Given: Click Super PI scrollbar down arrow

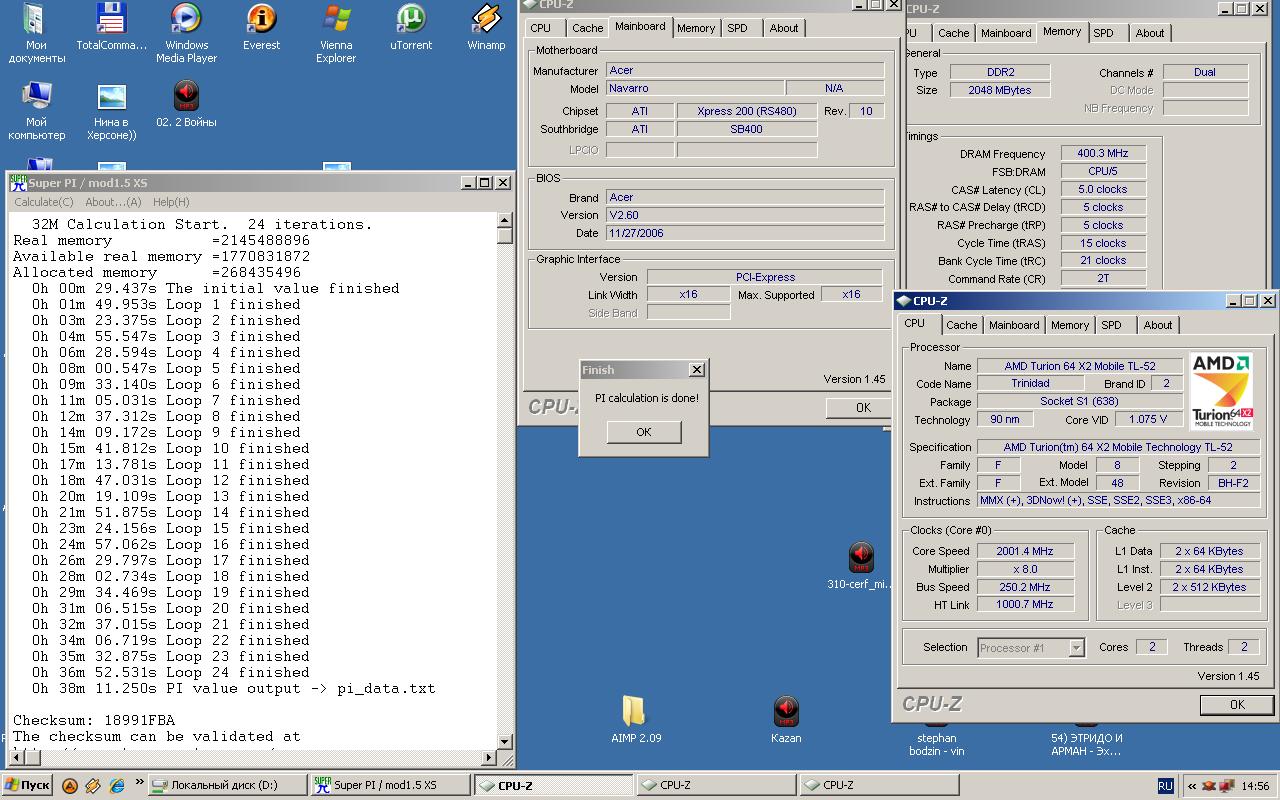Looking at the screenshot, I should pos(505,741).
